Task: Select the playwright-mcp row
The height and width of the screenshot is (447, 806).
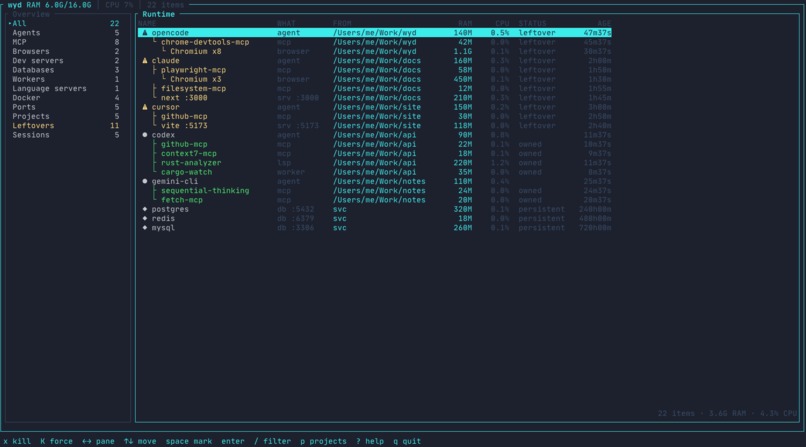Action: tap(375, 70)
